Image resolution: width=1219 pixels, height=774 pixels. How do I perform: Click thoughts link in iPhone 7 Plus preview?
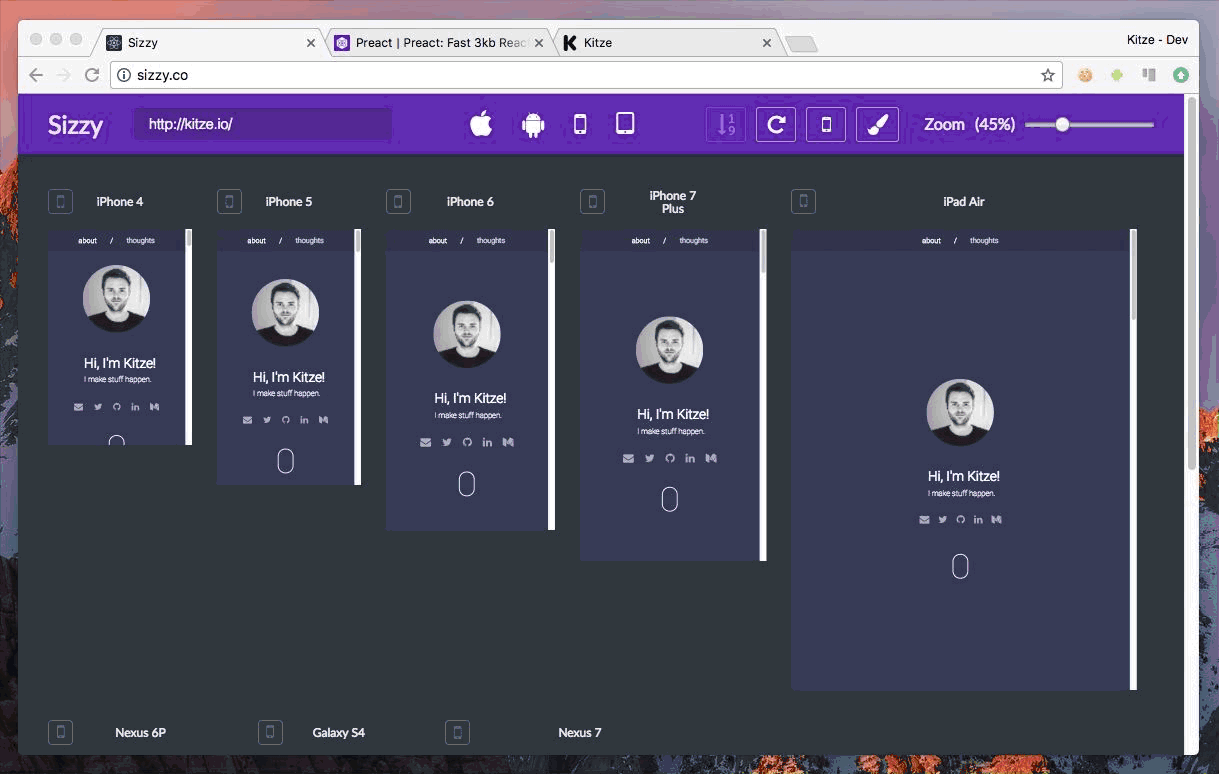click(693, 241)
